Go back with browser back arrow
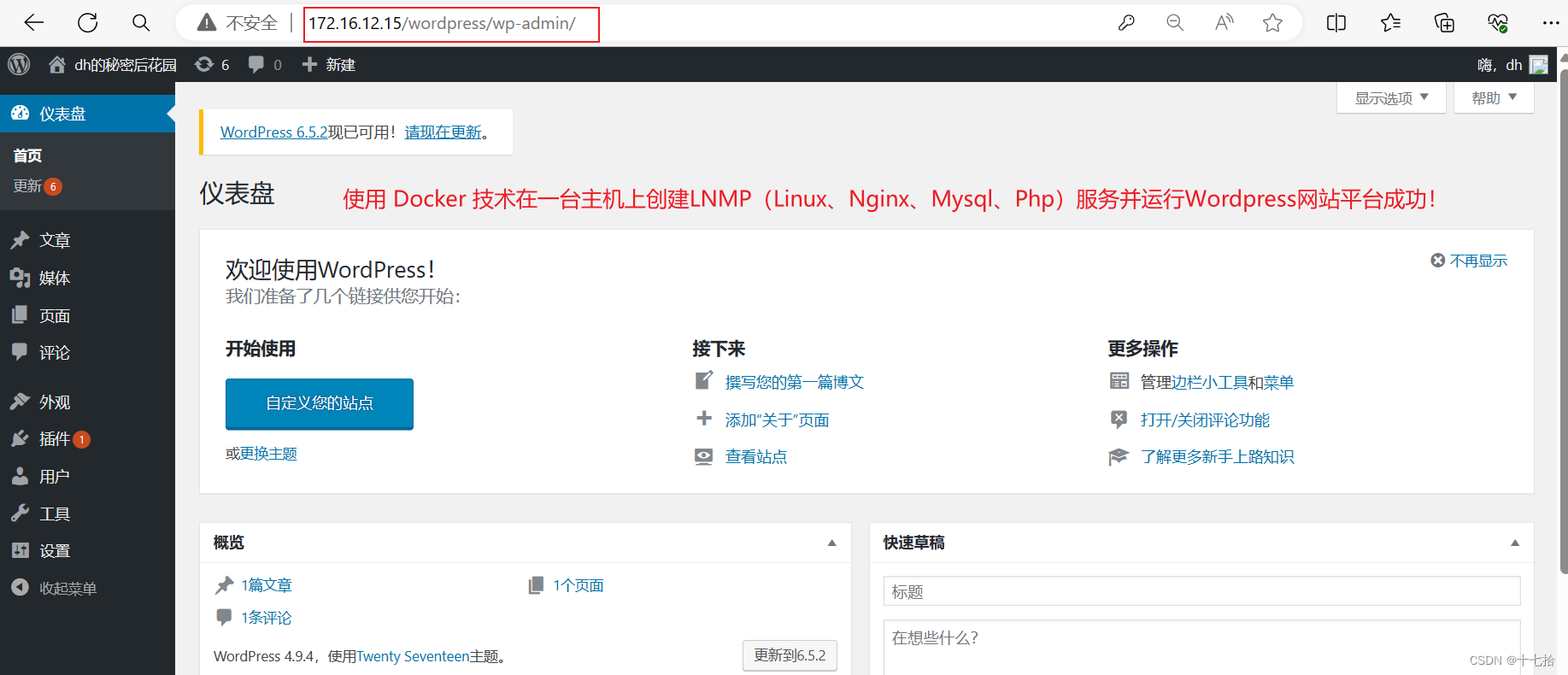 coord(34,23)
